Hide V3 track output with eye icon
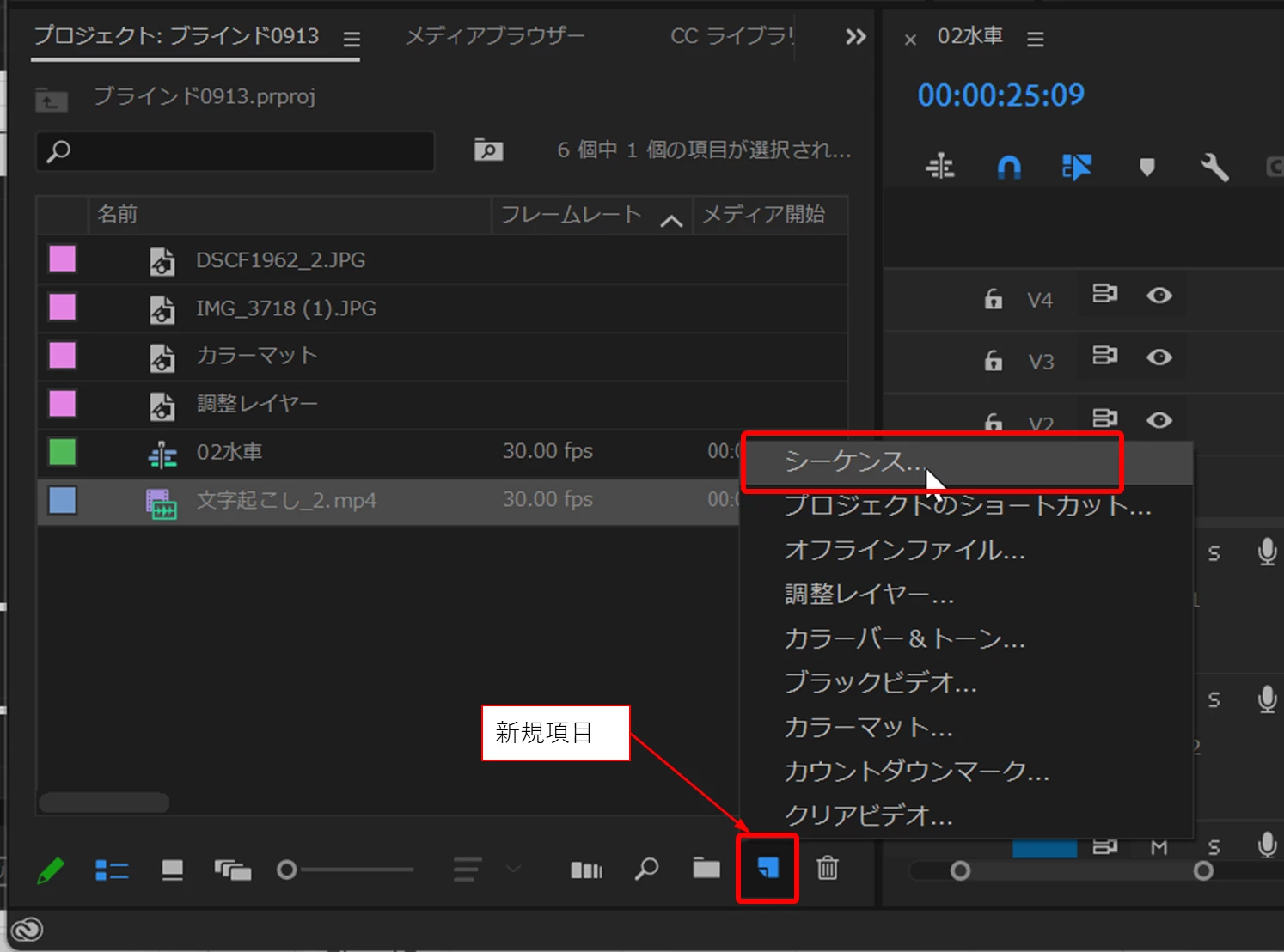 tap(1159, 357)
